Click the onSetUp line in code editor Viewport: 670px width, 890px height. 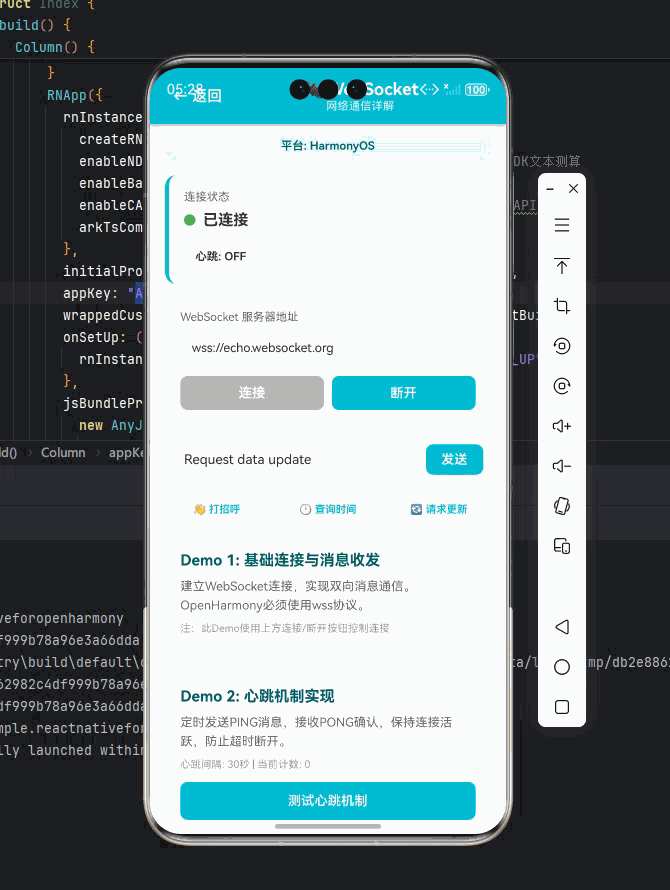(x=103, y=337)
